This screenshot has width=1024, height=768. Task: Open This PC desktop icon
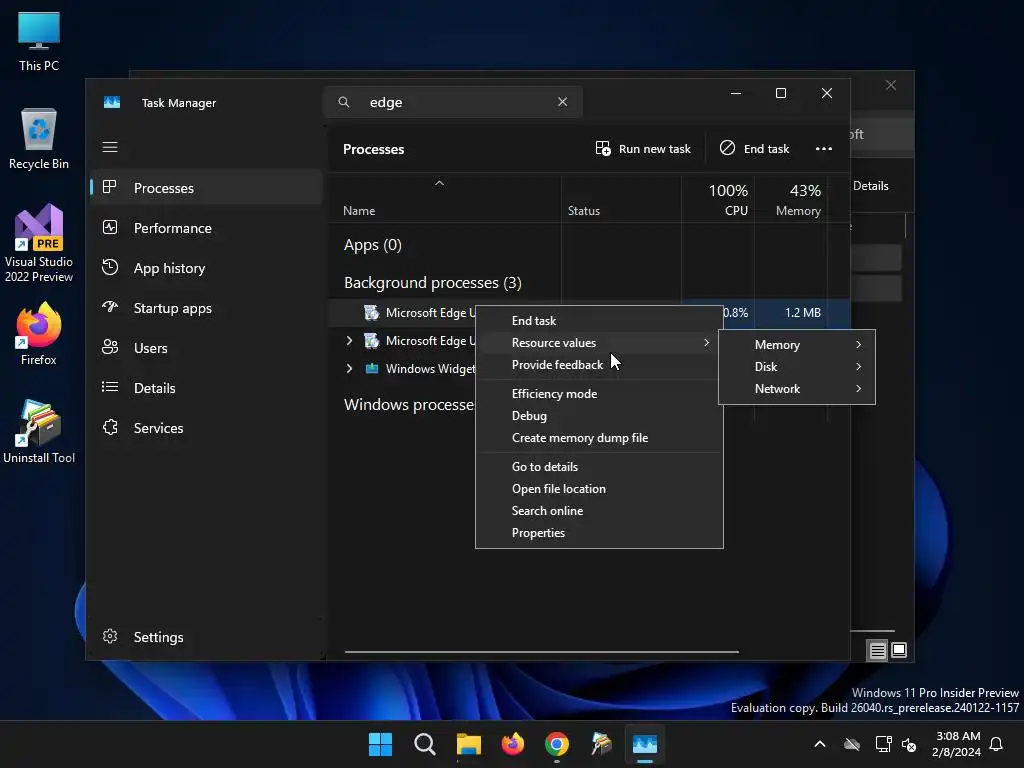pyautogui.click(x=39, y=41)
